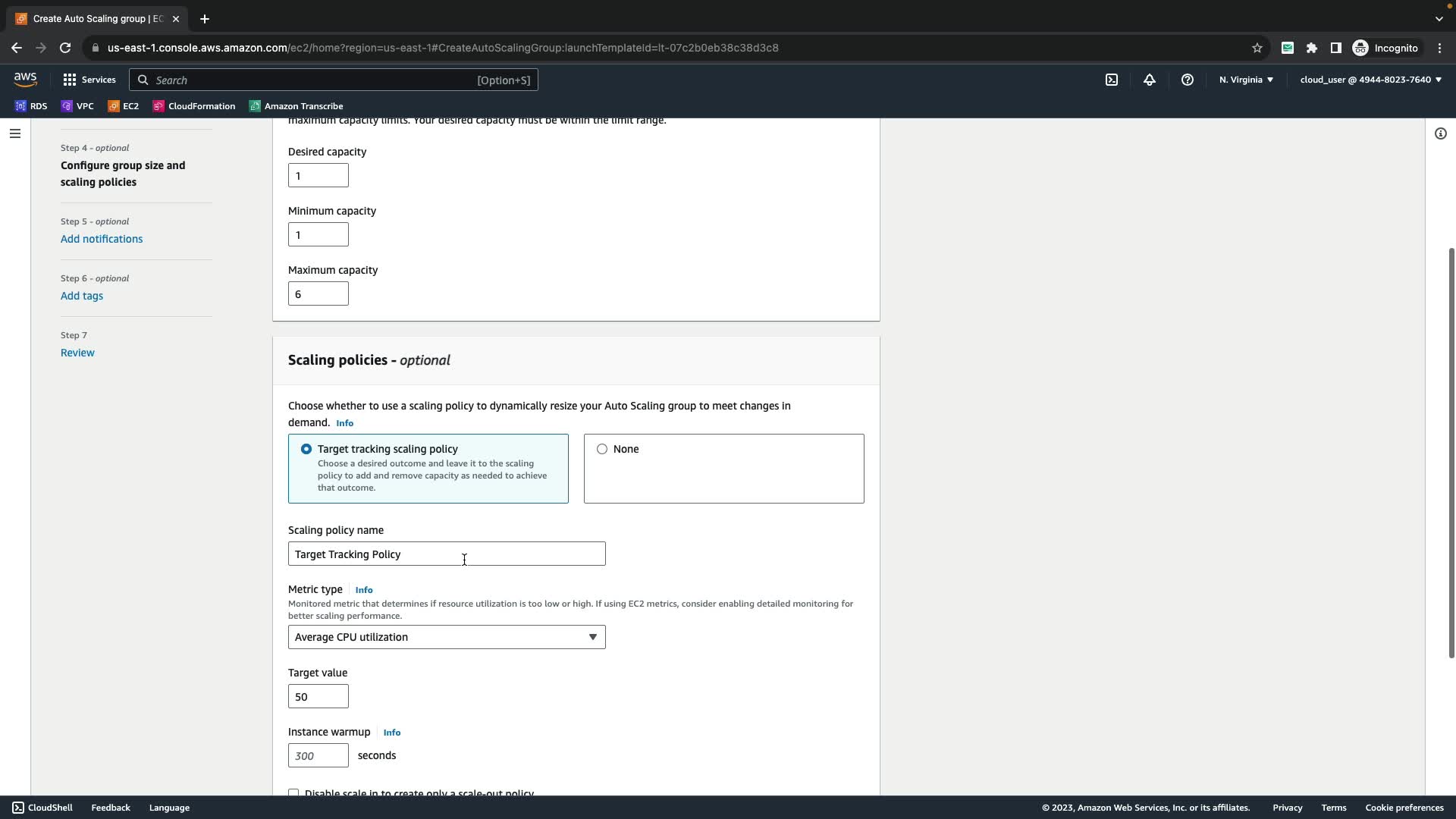Open the EC2 bookmark shortcut
The image size is (1456, 819).
(x=124, y=106)
